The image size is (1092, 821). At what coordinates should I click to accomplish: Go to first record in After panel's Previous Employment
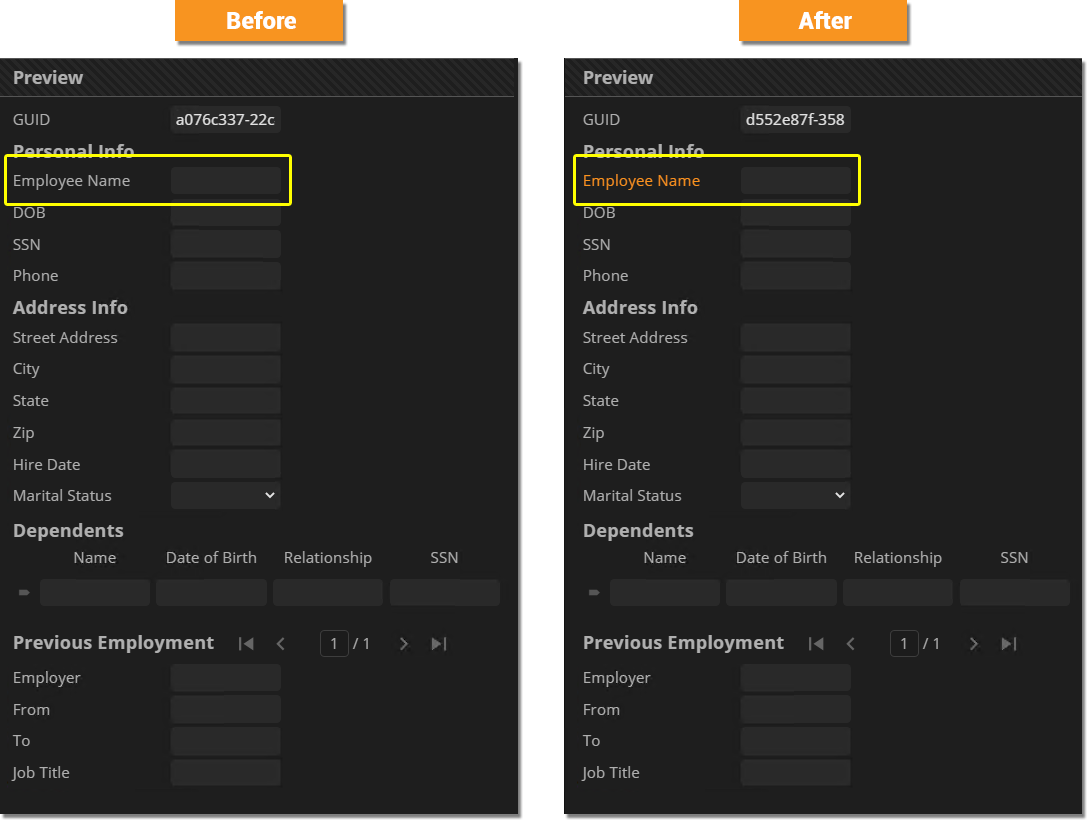tap(816, 644)
